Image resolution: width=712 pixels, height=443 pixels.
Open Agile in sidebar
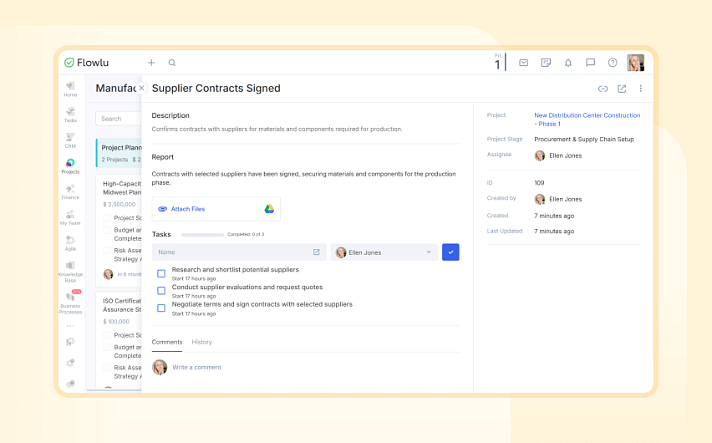coord(70,243)
